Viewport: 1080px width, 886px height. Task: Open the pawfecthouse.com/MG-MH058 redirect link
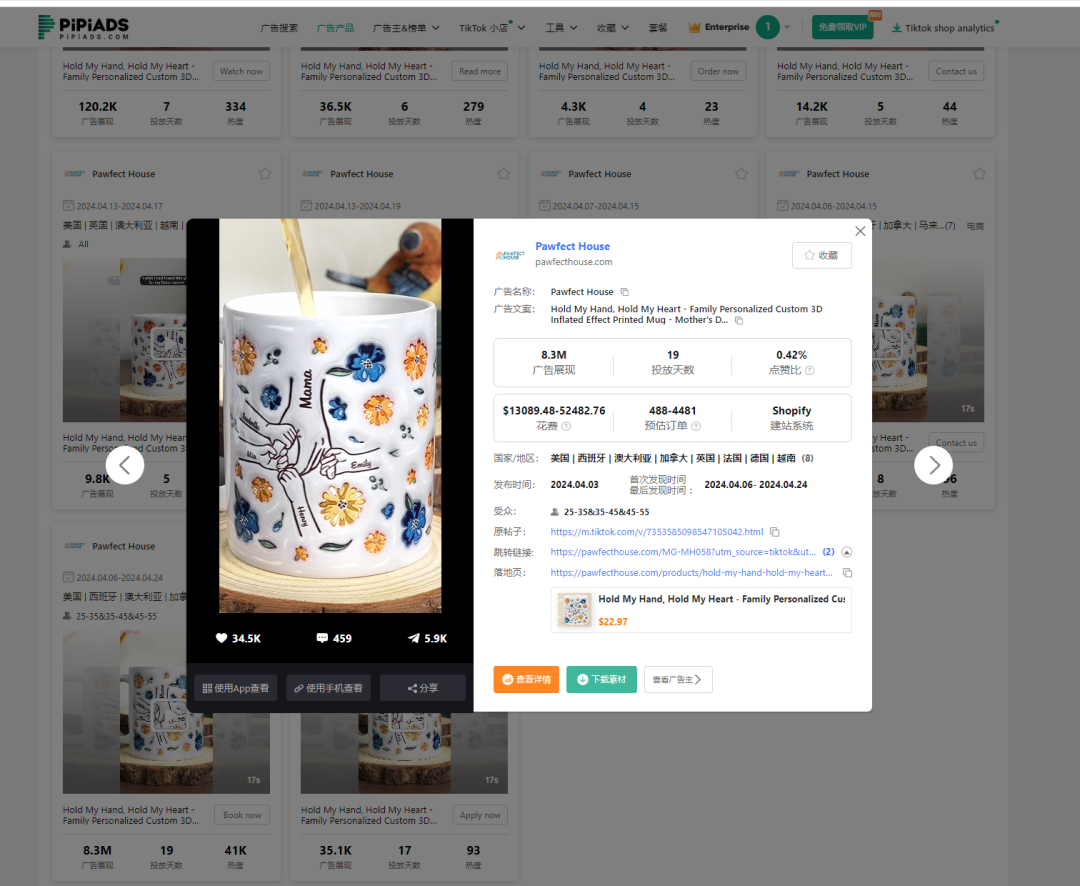coord(683,552)
